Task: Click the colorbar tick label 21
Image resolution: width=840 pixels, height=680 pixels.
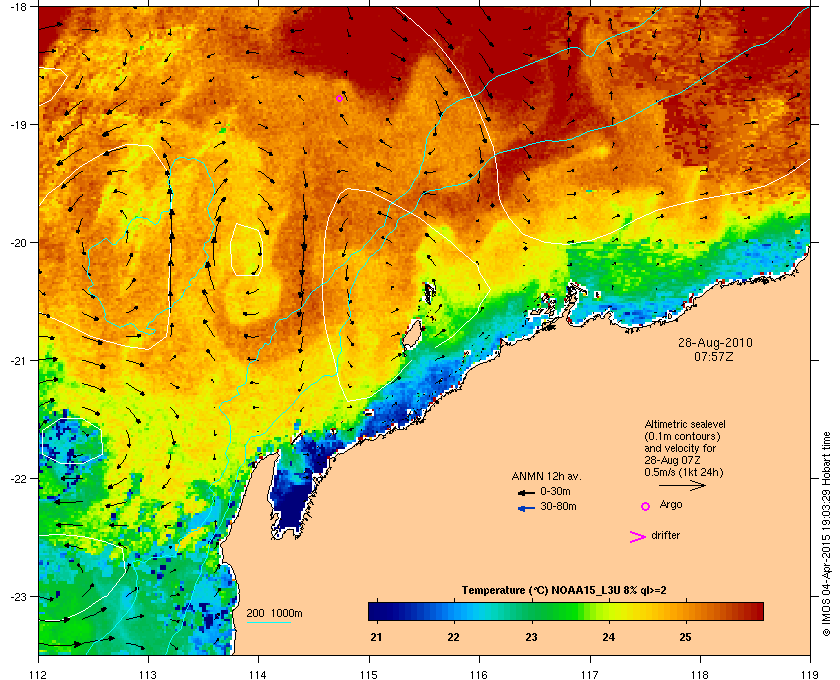Action: point(377,637)
